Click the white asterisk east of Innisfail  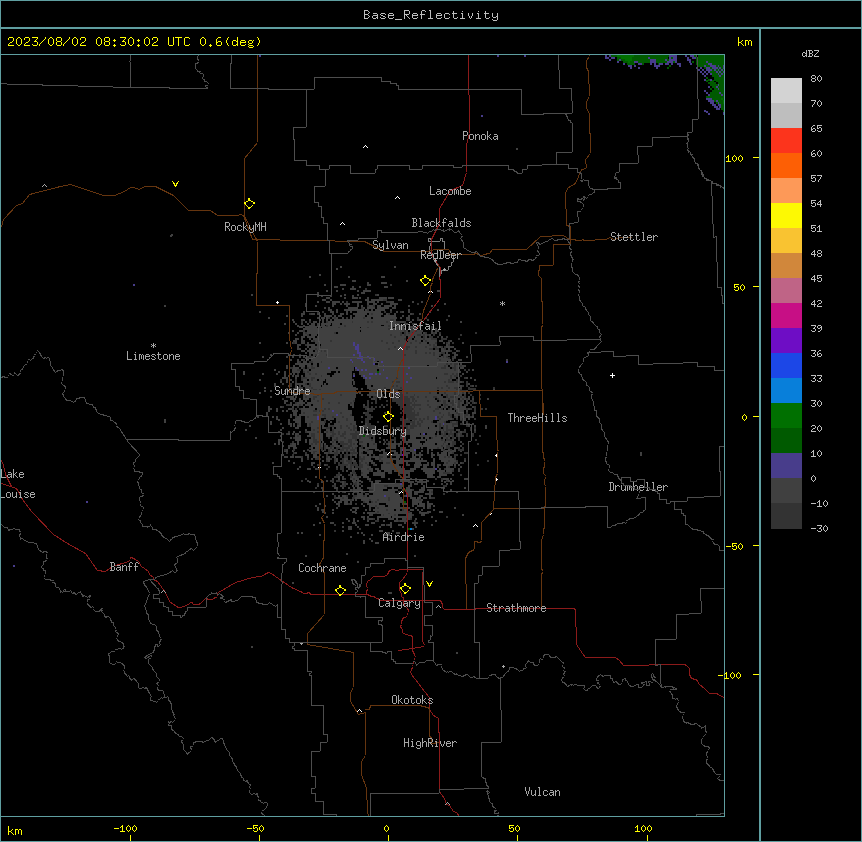point(502,303)
